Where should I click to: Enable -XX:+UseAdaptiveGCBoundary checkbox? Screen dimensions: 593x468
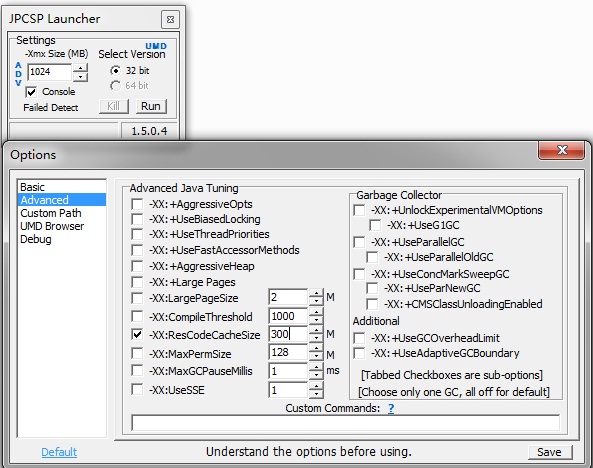point(359,353)
